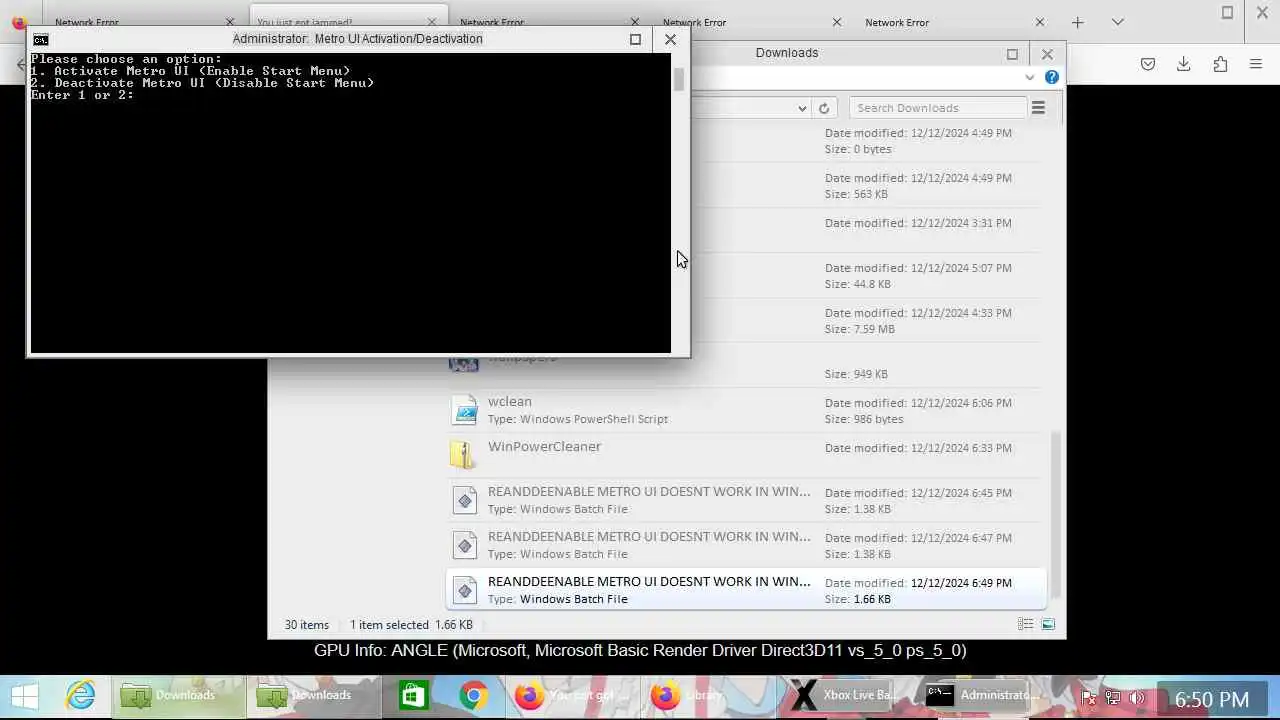
Task: Click volume speaker tray icon
Action: coord(1137,698)
